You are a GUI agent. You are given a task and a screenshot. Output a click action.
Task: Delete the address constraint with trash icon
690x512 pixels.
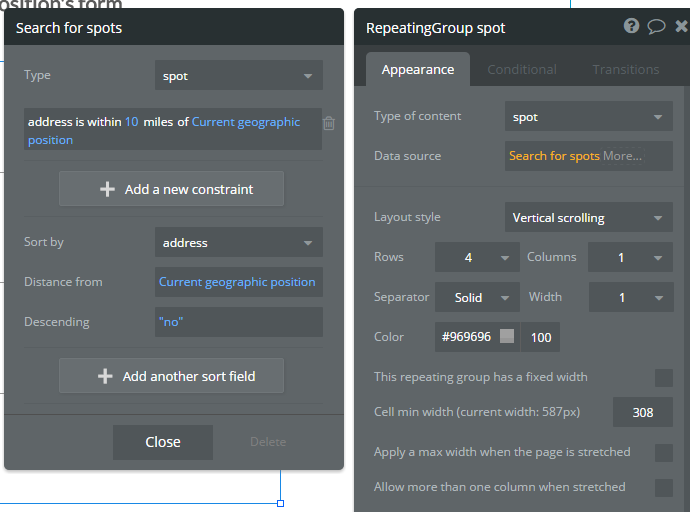[x=329, y=123]
